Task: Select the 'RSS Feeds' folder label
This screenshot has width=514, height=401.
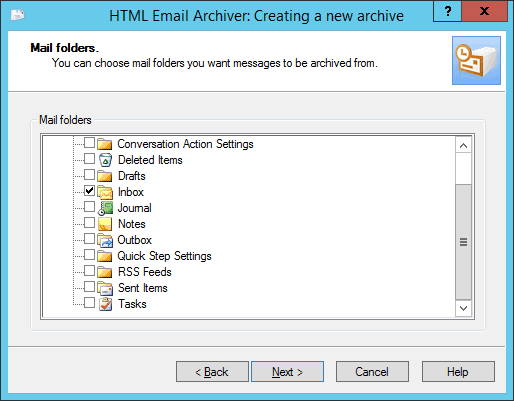Action: [145, 272]
